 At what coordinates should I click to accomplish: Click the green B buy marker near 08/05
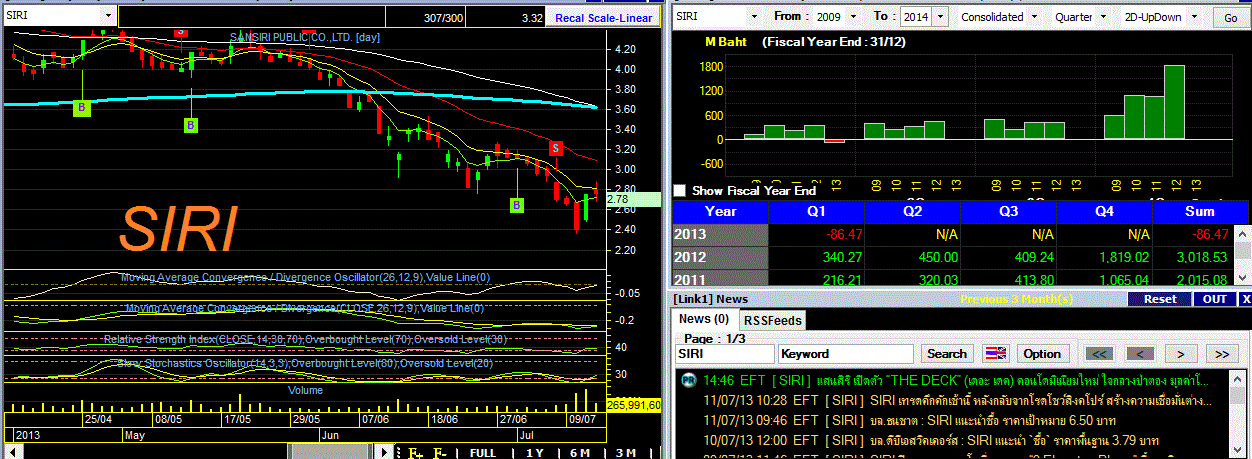191,125
